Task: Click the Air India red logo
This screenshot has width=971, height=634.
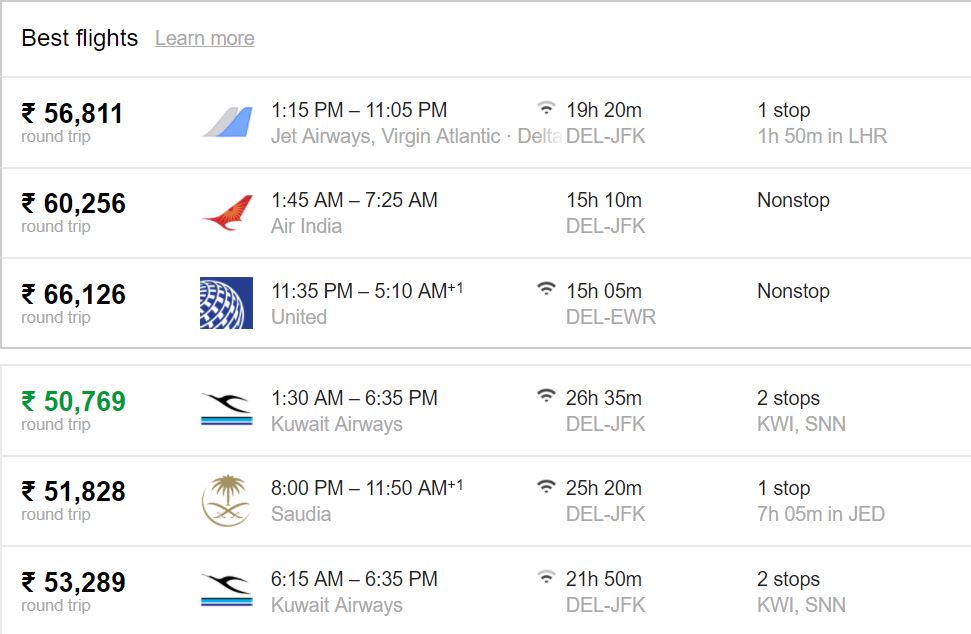Action: pos(227,212)
